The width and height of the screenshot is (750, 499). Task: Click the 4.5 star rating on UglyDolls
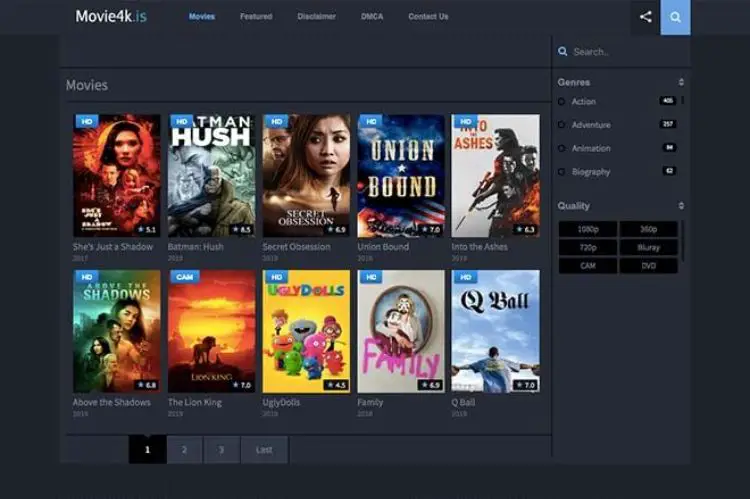(x=336, y=385)
